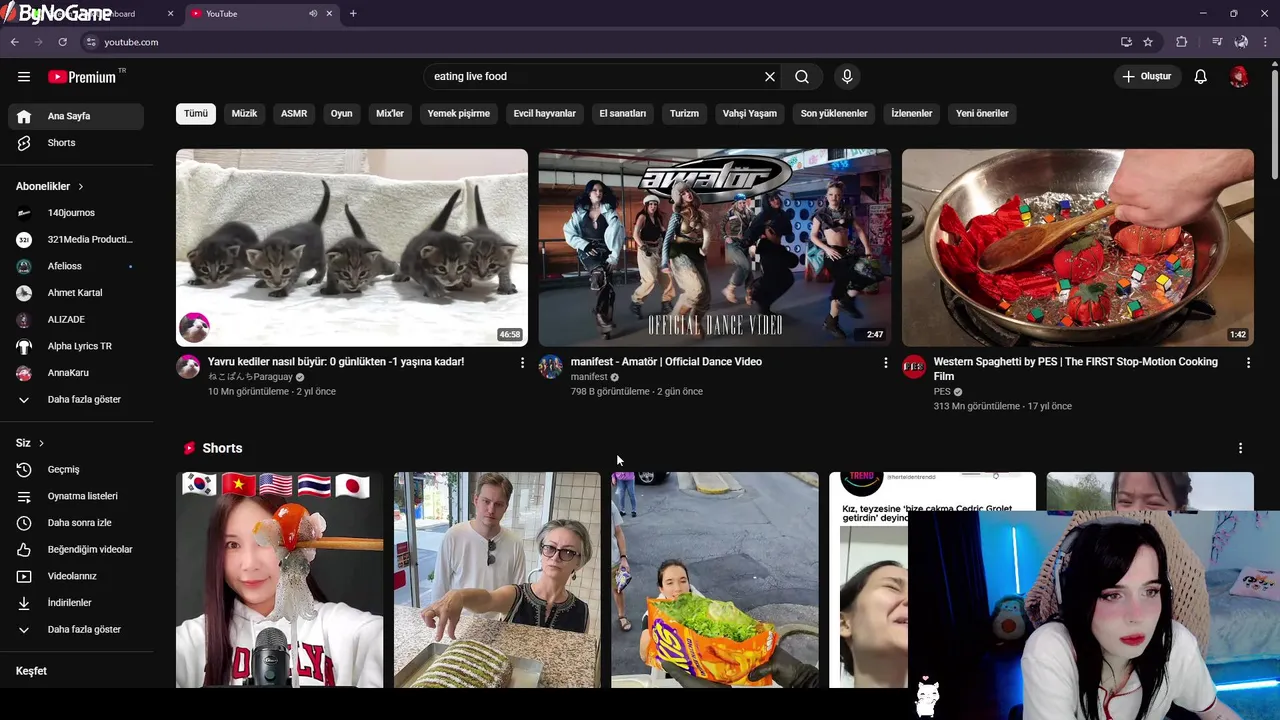Open the account avatar menu
1280x720 pixels.
(1239, 77)
